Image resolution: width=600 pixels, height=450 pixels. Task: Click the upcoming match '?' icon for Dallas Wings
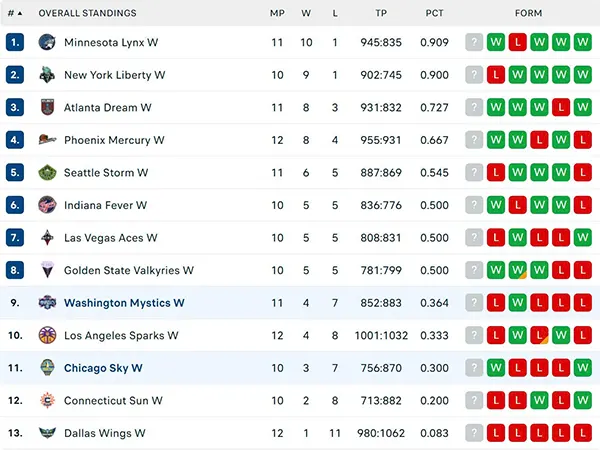tap(474, 433)
